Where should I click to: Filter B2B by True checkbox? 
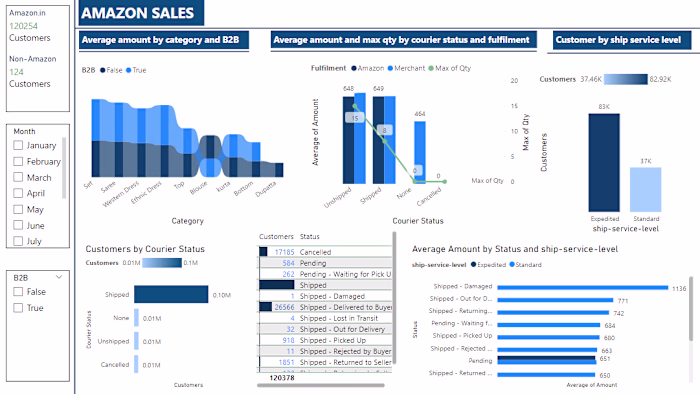18,308
